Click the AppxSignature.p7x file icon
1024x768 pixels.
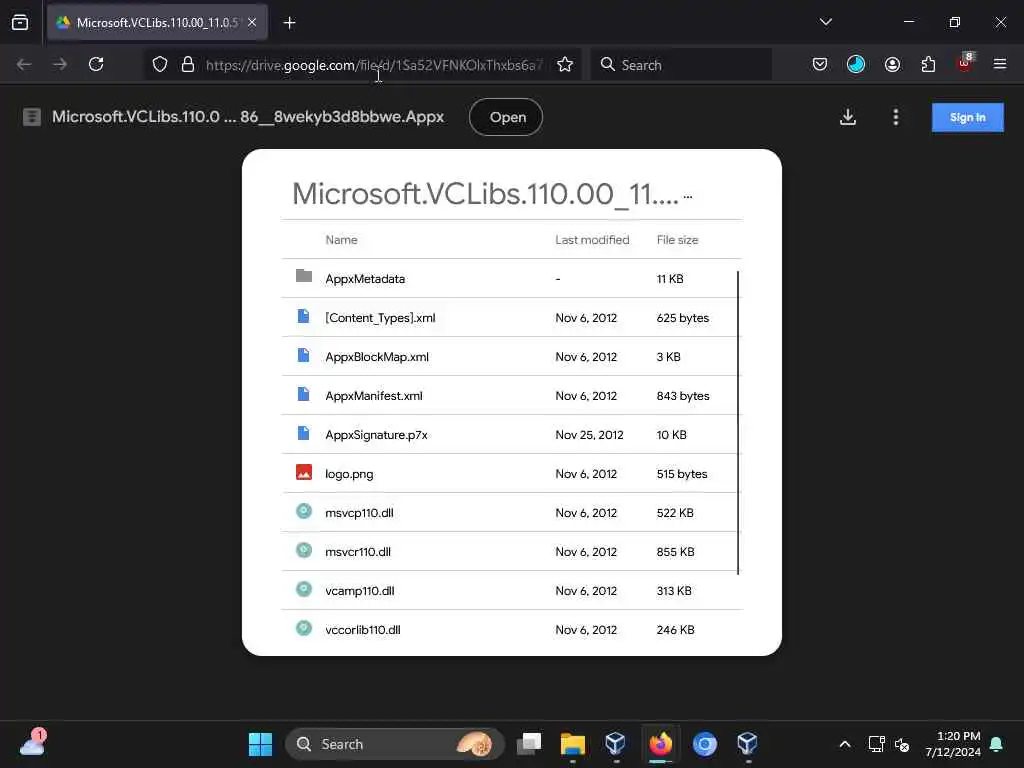click(x=304, y=433)
